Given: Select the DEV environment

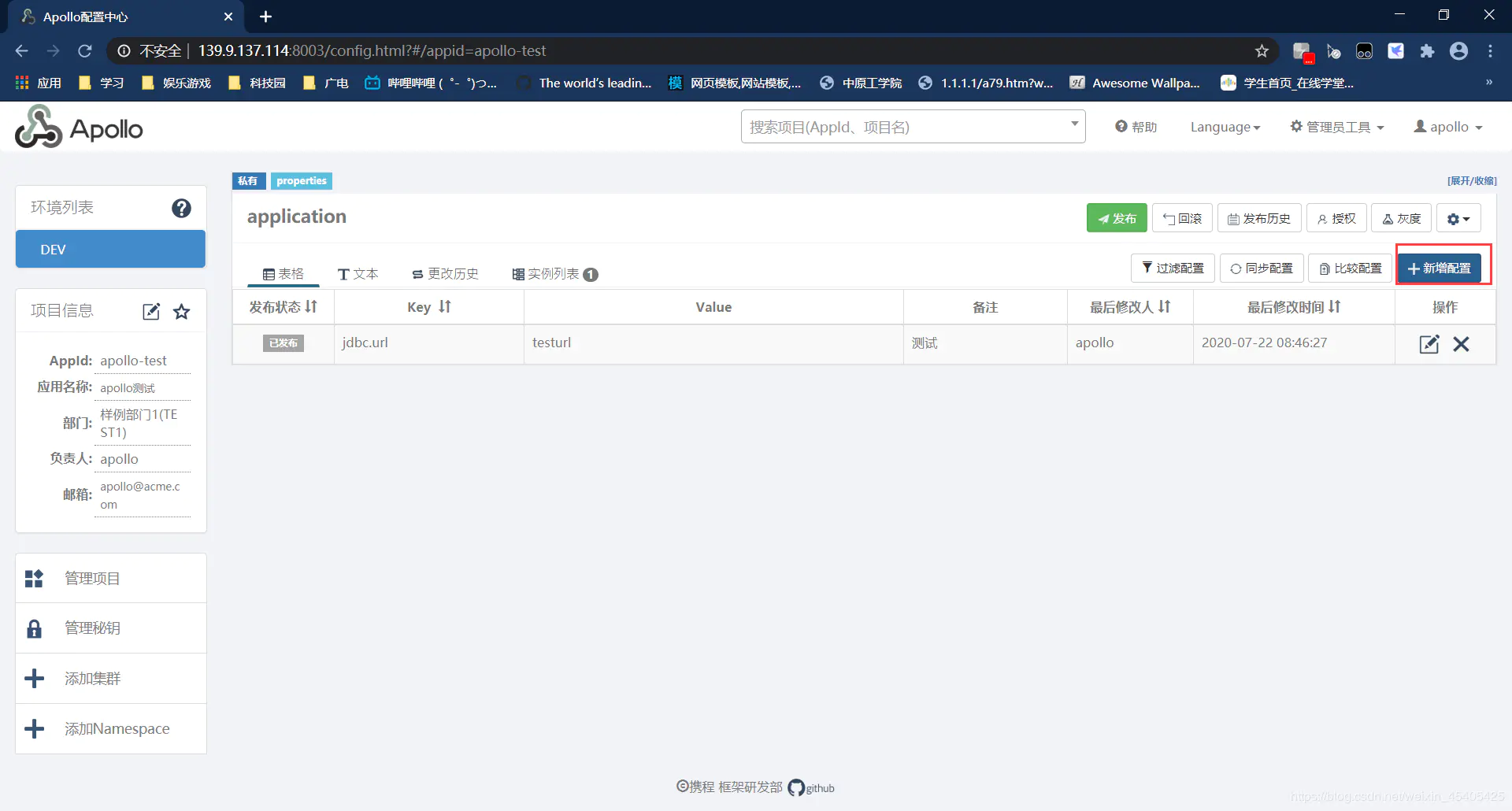Looking at the screenshot, I should click(x=110, y=249).
